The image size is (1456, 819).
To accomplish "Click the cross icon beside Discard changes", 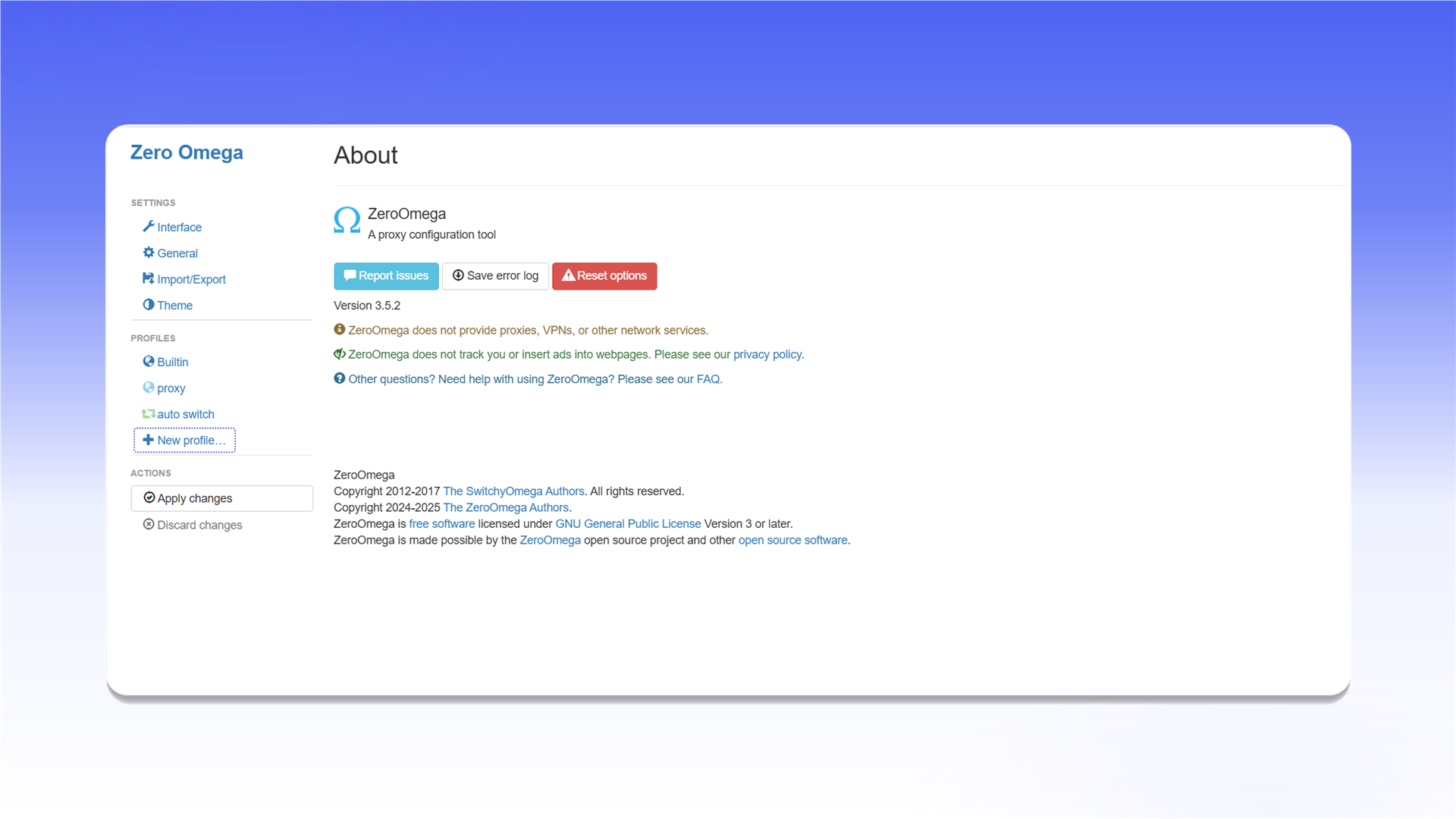I will pos(149,524).
